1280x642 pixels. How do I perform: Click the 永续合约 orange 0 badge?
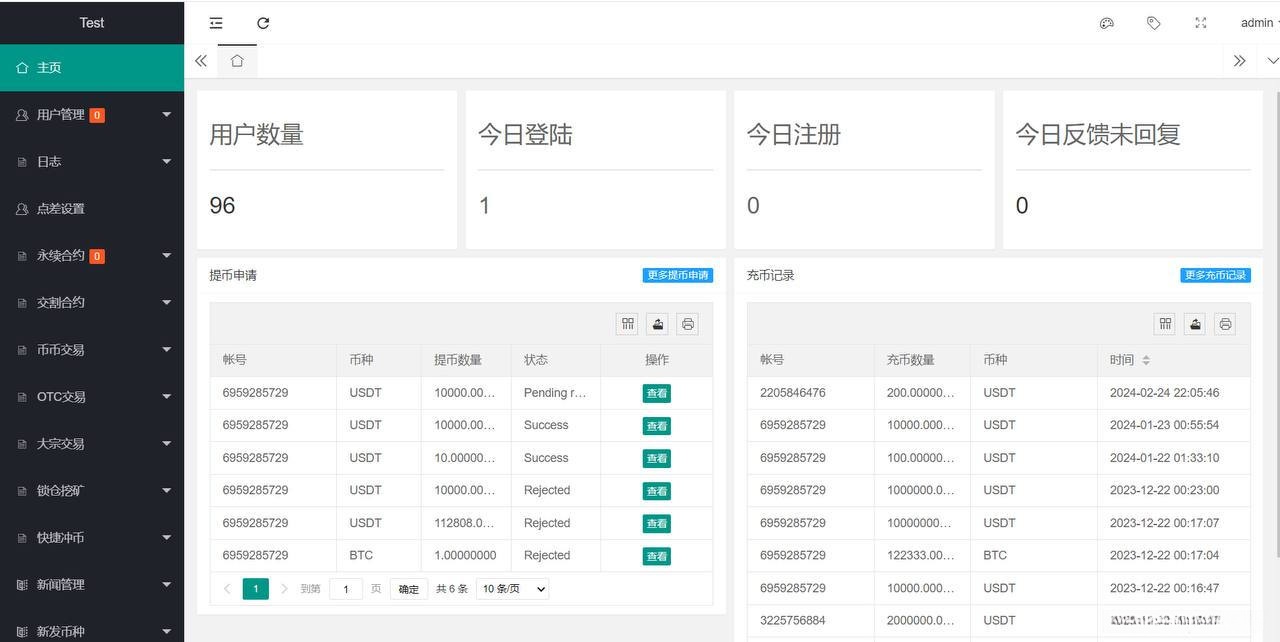click(97, 256)
